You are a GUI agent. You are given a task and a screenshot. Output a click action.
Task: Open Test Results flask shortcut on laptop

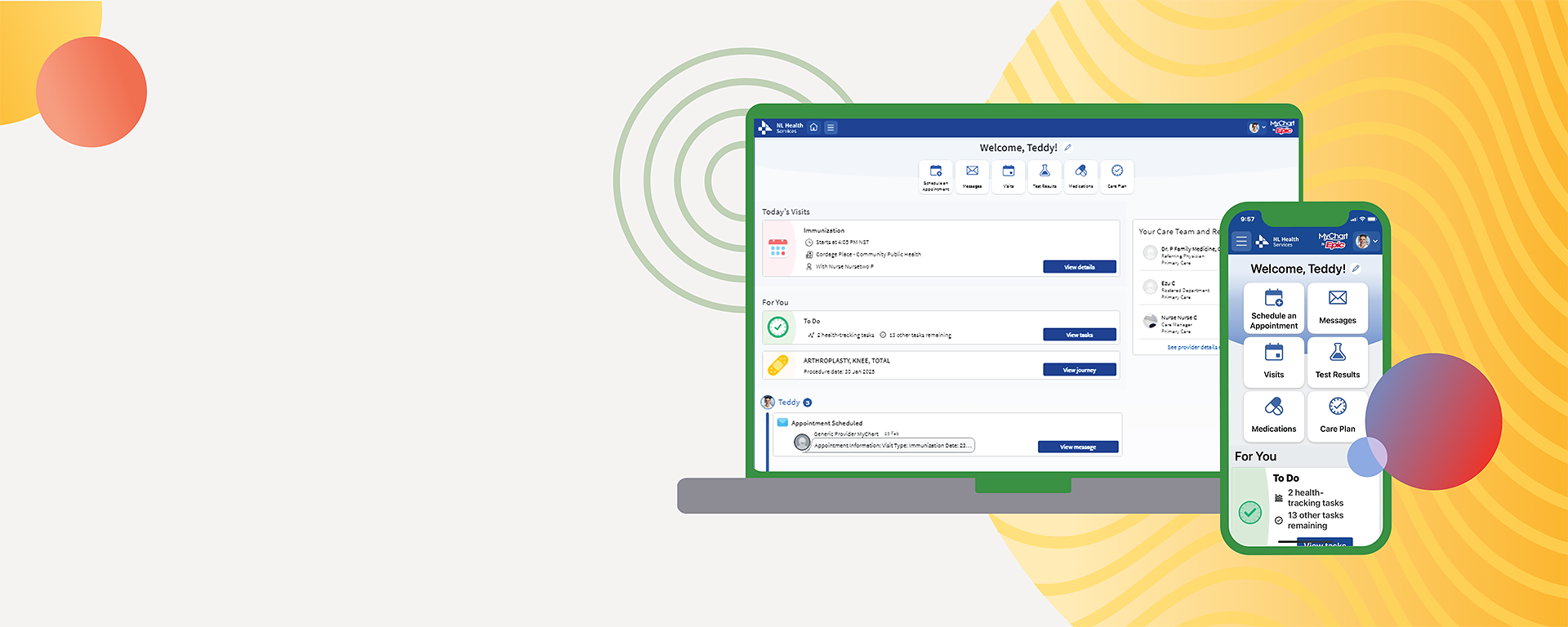[1045, 176]
